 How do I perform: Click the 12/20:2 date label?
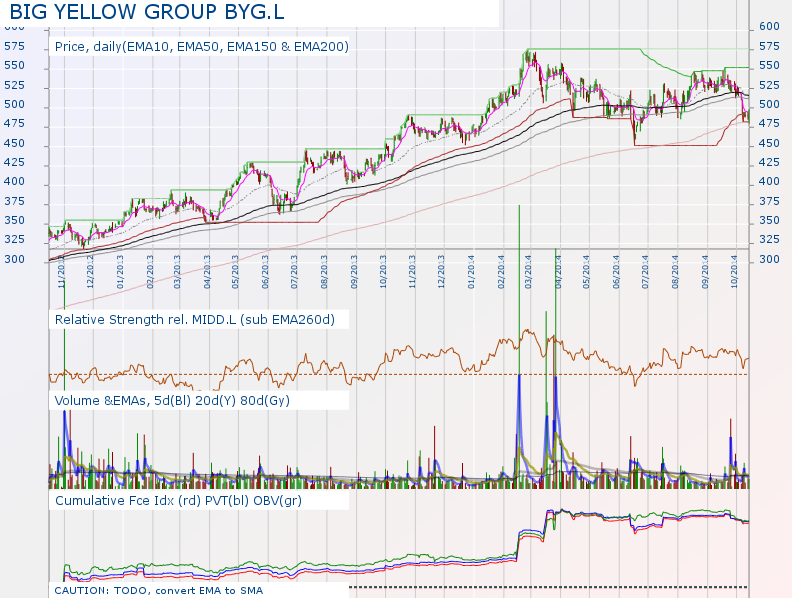90,272
